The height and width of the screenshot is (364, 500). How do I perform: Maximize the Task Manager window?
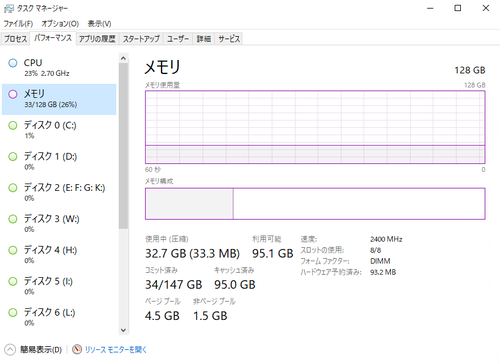pos(458,8)
